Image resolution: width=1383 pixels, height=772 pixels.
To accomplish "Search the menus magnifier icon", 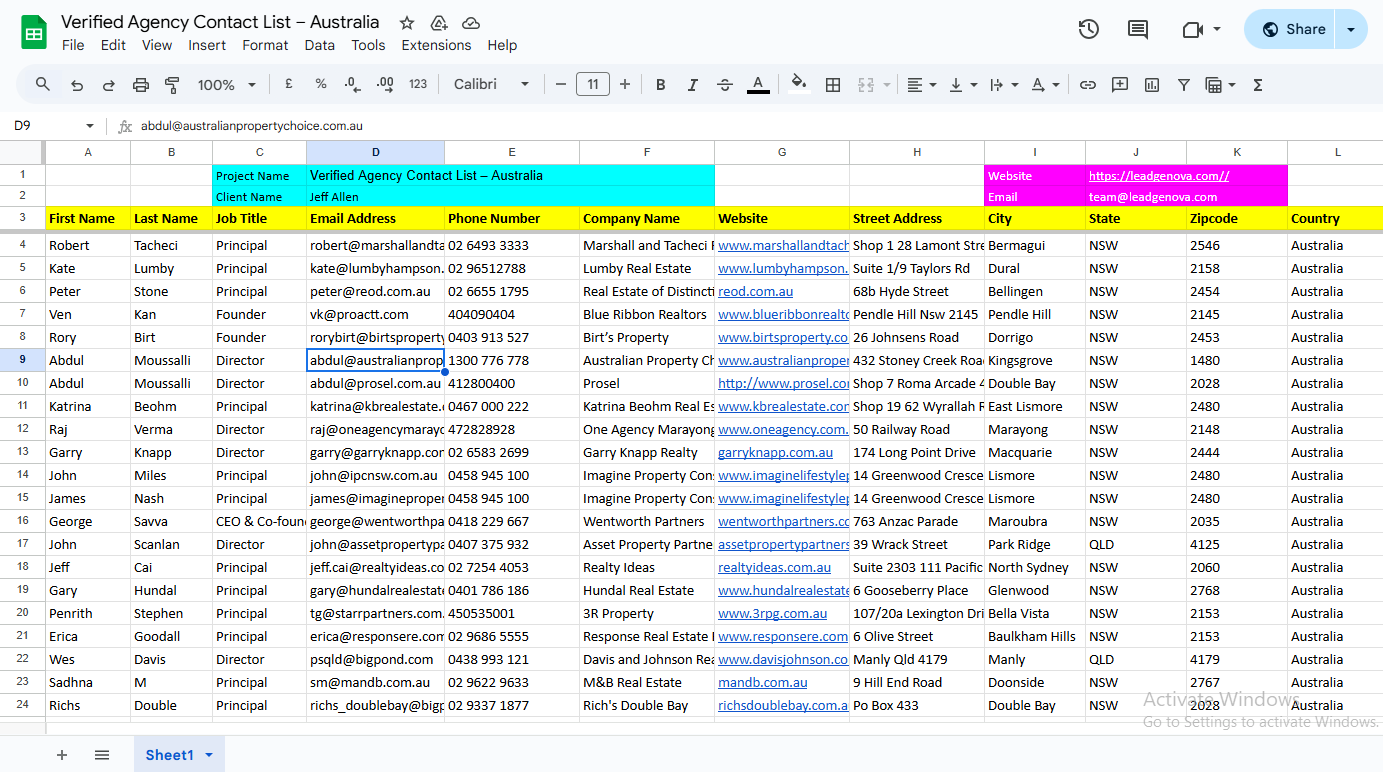I will pos(43,85).
